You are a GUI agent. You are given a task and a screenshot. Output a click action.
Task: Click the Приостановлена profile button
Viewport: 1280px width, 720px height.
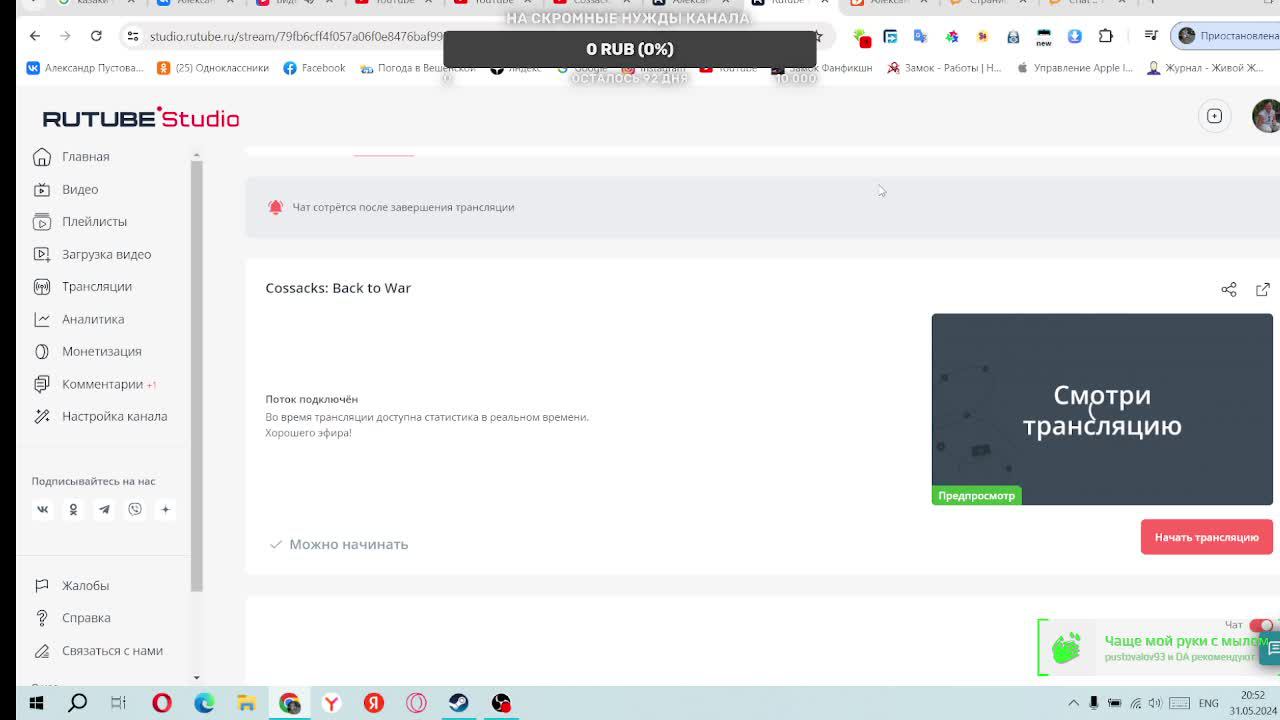pos(1225,36)
